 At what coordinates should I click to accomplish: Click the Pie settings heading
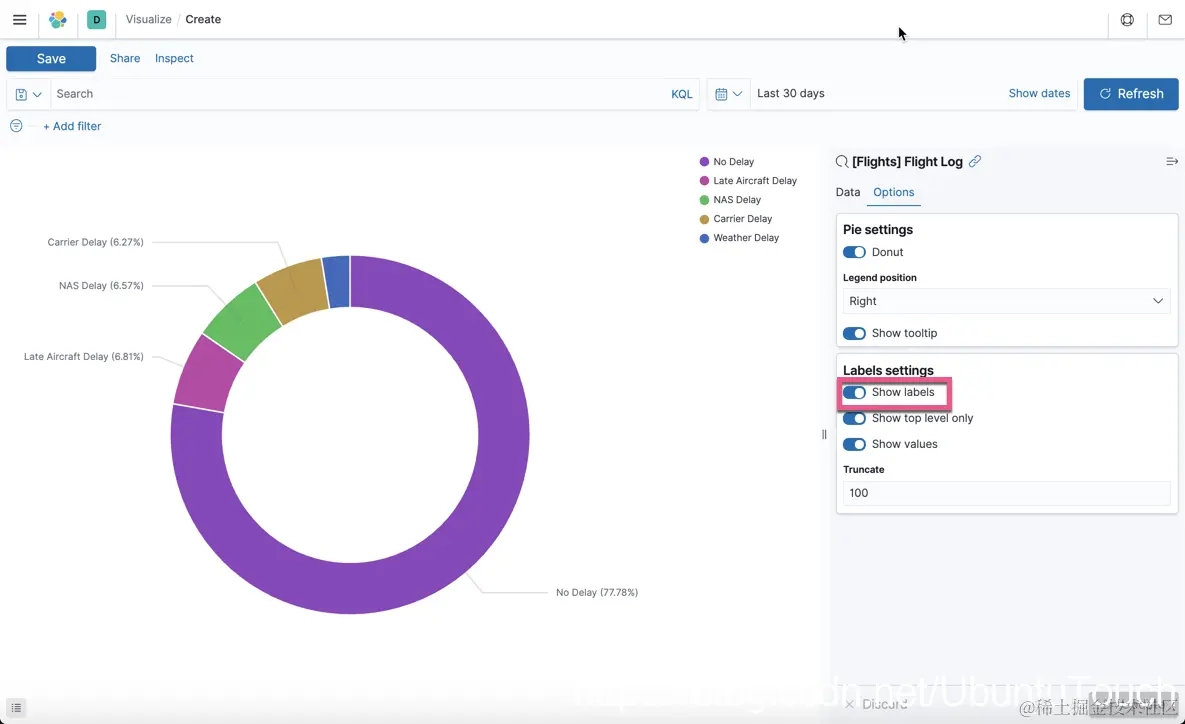877,230
